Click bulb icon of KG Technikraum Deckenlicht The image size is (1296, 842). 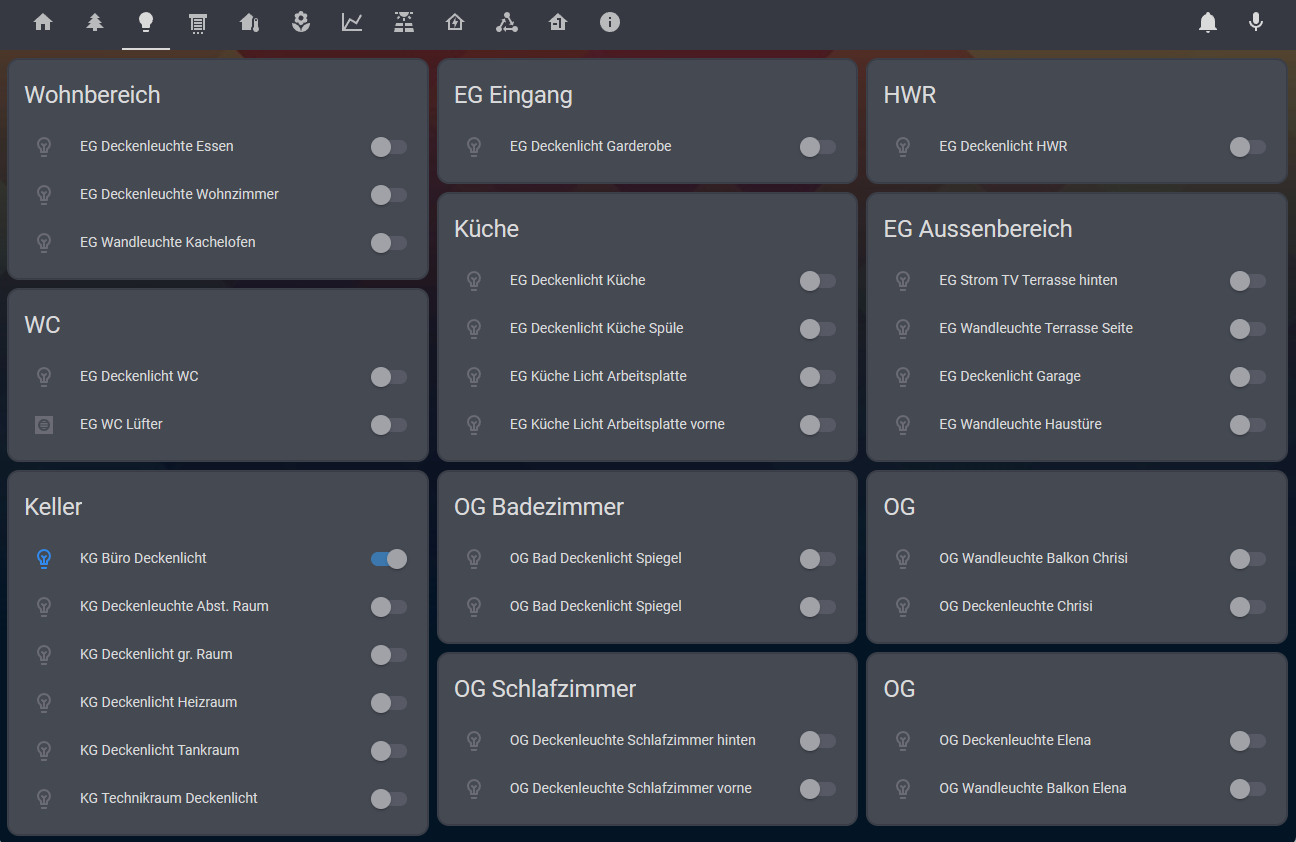coord(44,799)
